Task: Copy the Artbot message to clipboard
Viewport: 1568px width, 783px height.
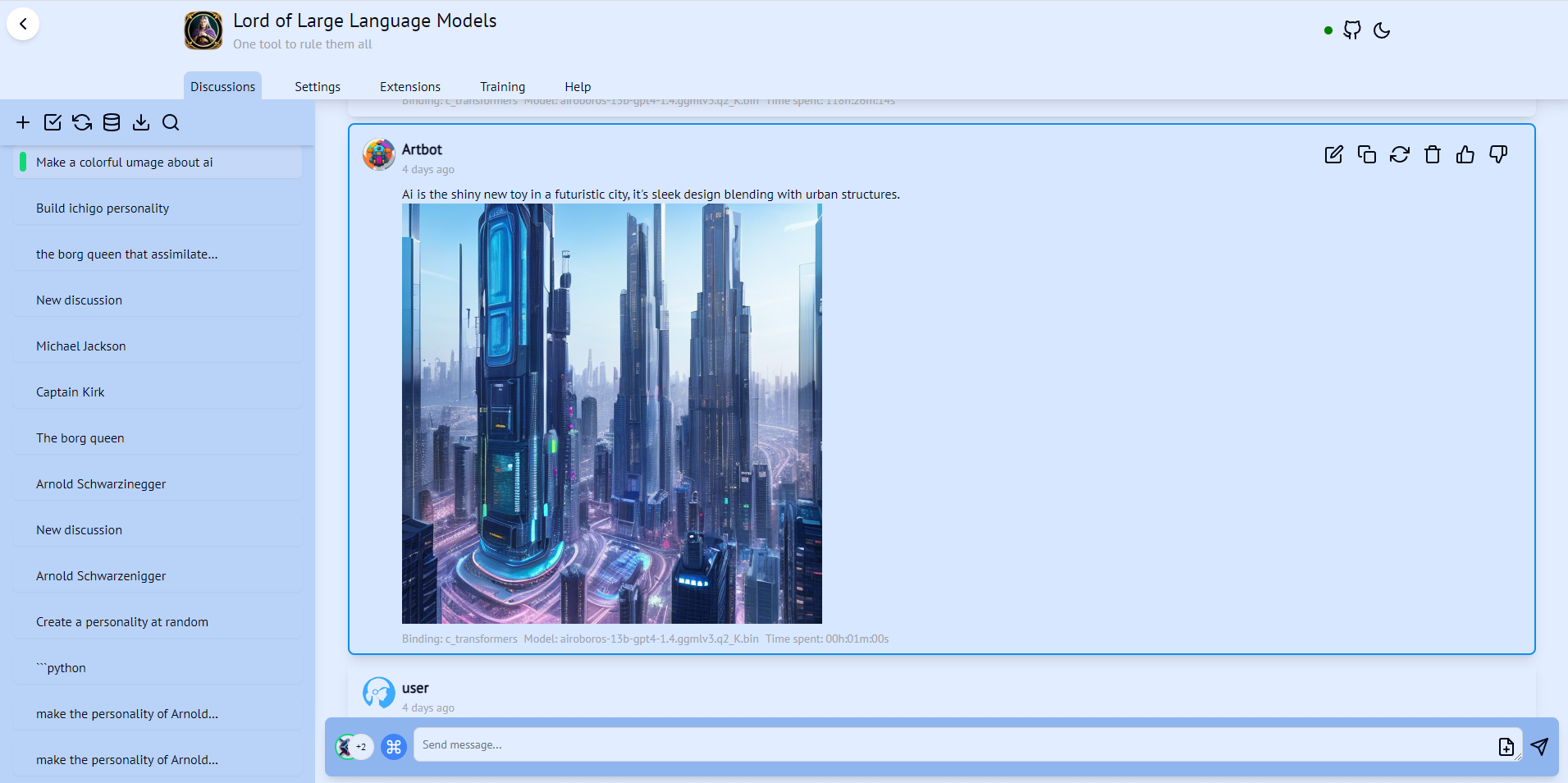Action: click(1366, 154)
